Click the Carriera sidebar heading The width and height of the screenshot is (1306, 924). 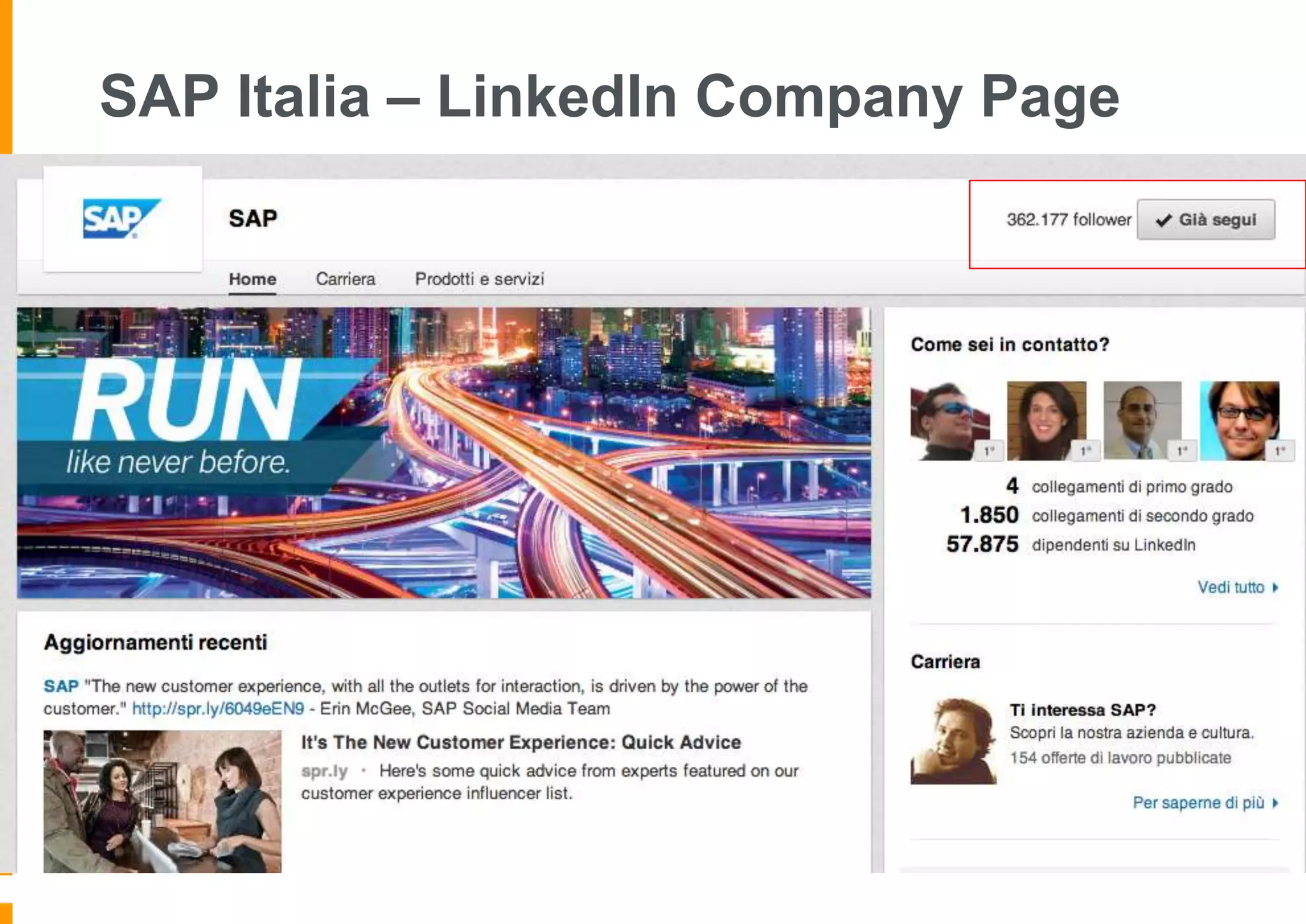click(945, 662)
